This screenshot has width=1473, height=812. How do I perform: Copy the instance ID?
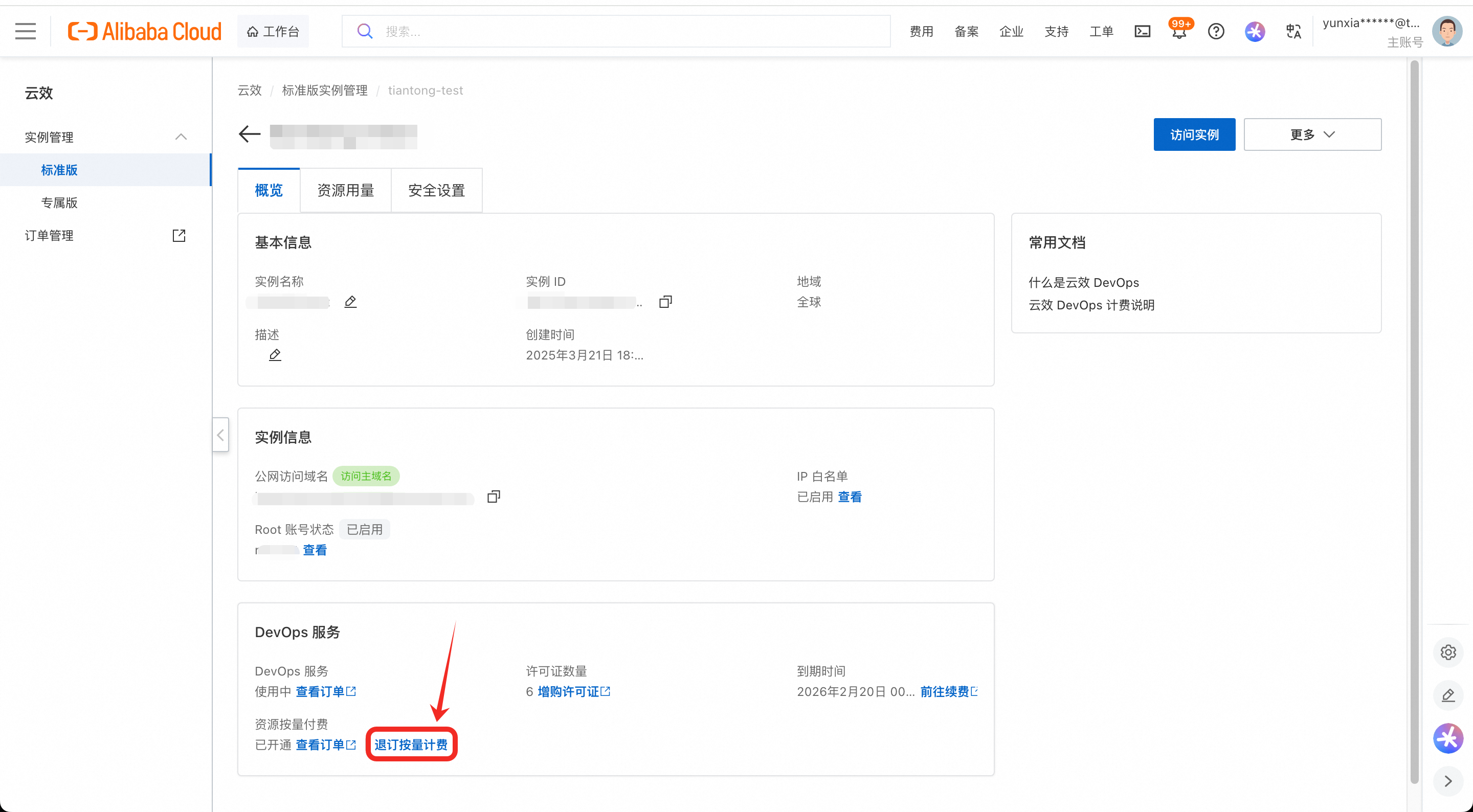(665, 301)
